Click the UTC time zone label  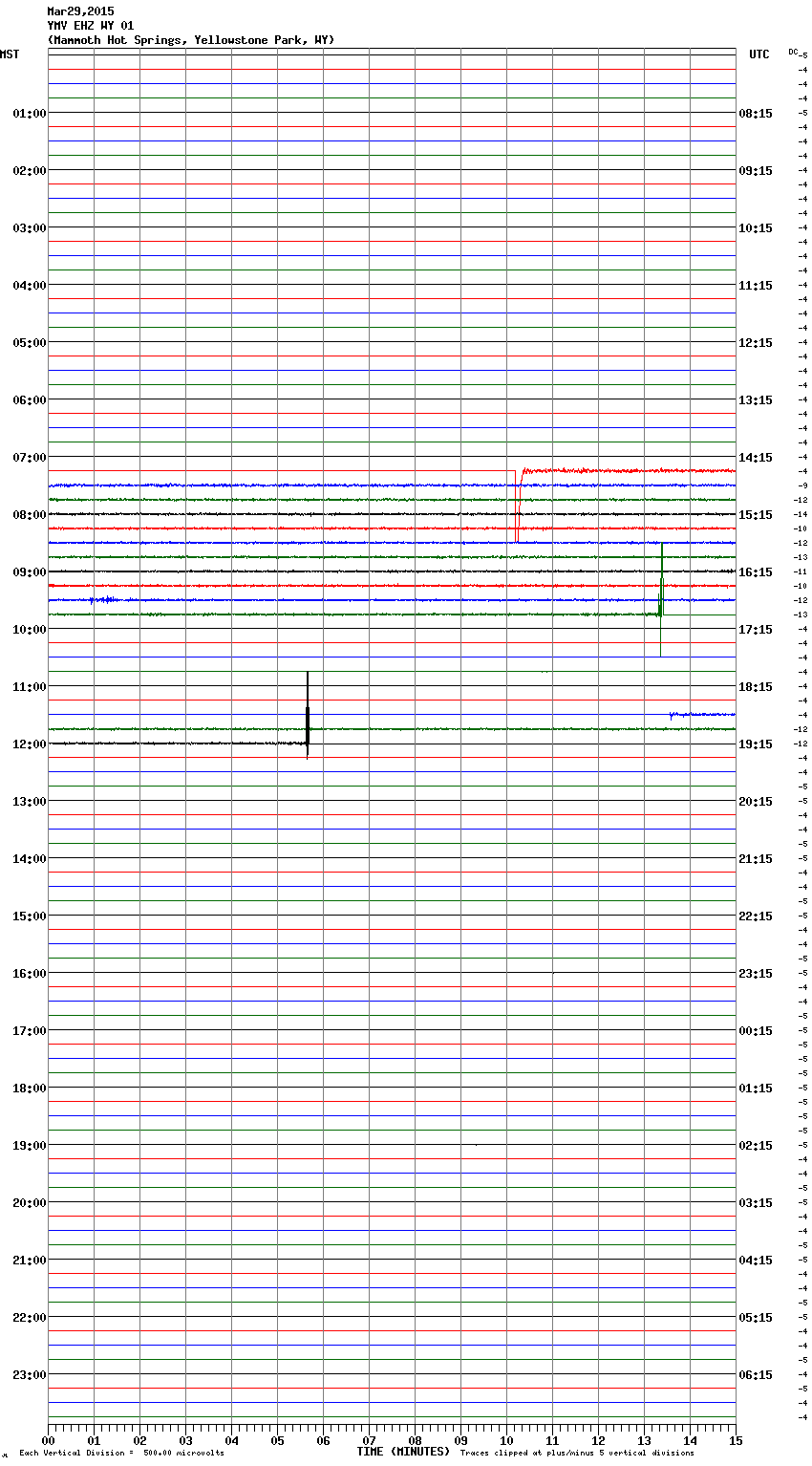(759, 54)
